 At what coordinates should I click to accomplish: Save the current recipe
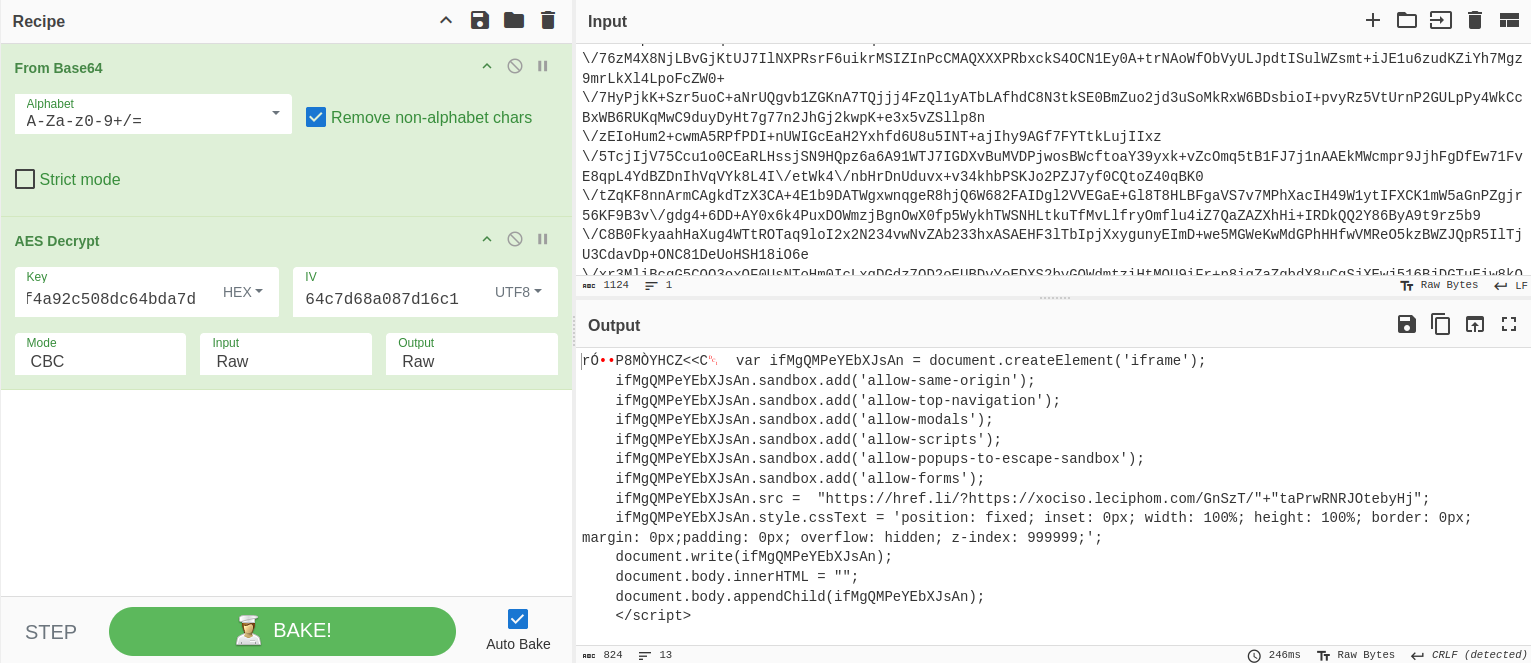[x=480, y=20]
